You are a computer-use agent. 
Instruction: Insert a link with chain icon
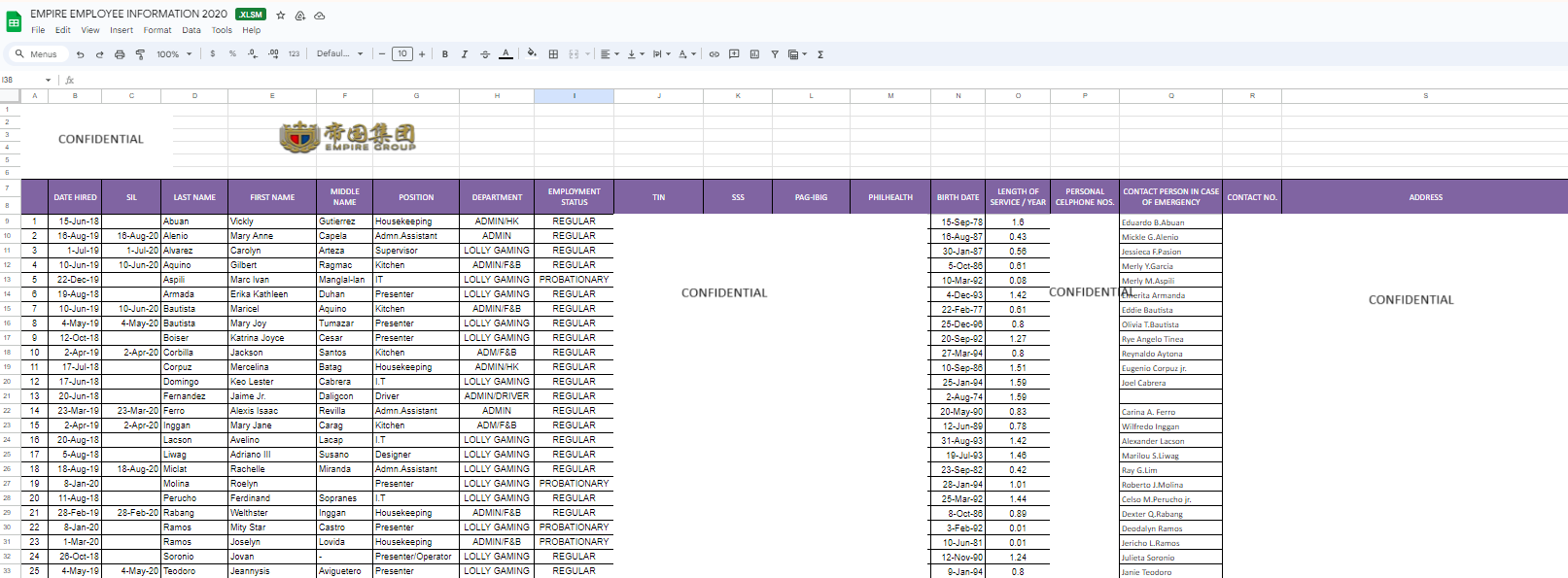[714, 54]
